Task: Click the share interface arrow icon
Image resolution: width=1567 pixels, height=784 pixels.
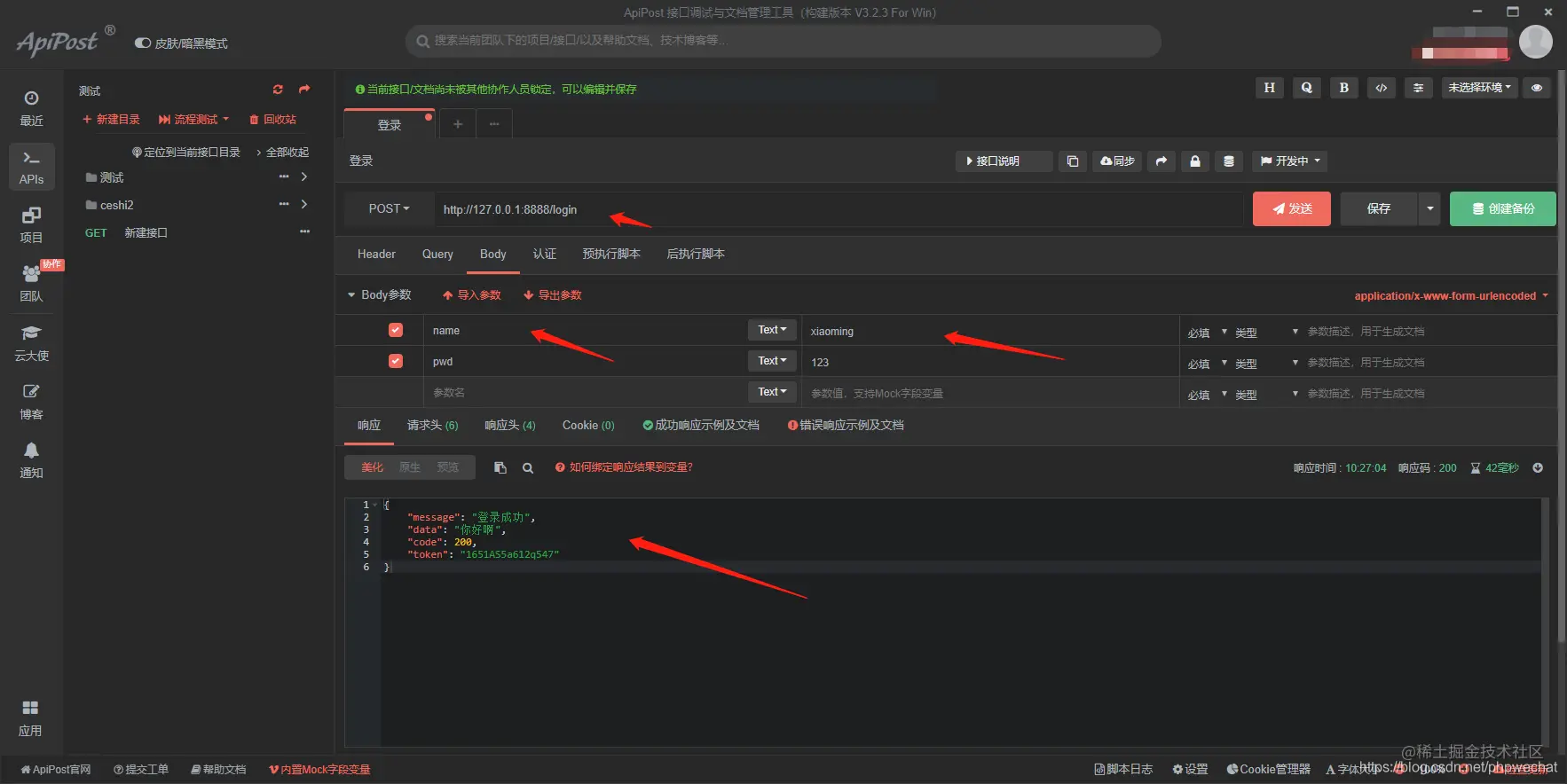Action: click(x=1161, y=161)
